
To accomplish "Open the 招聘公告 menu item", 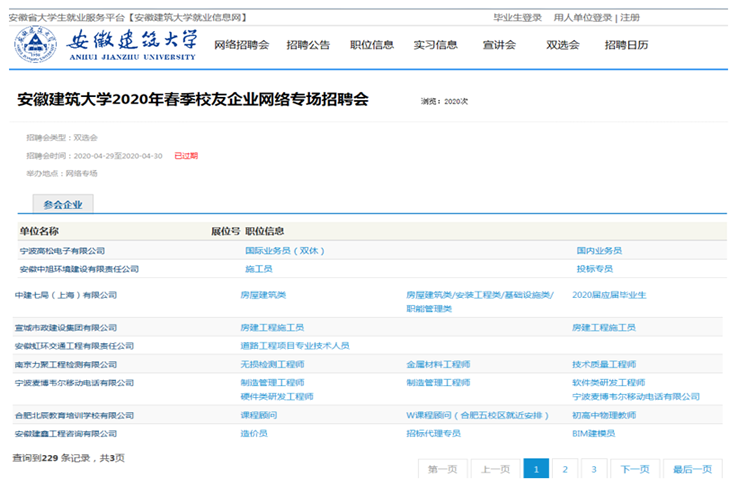I will (x=308, y=45).
